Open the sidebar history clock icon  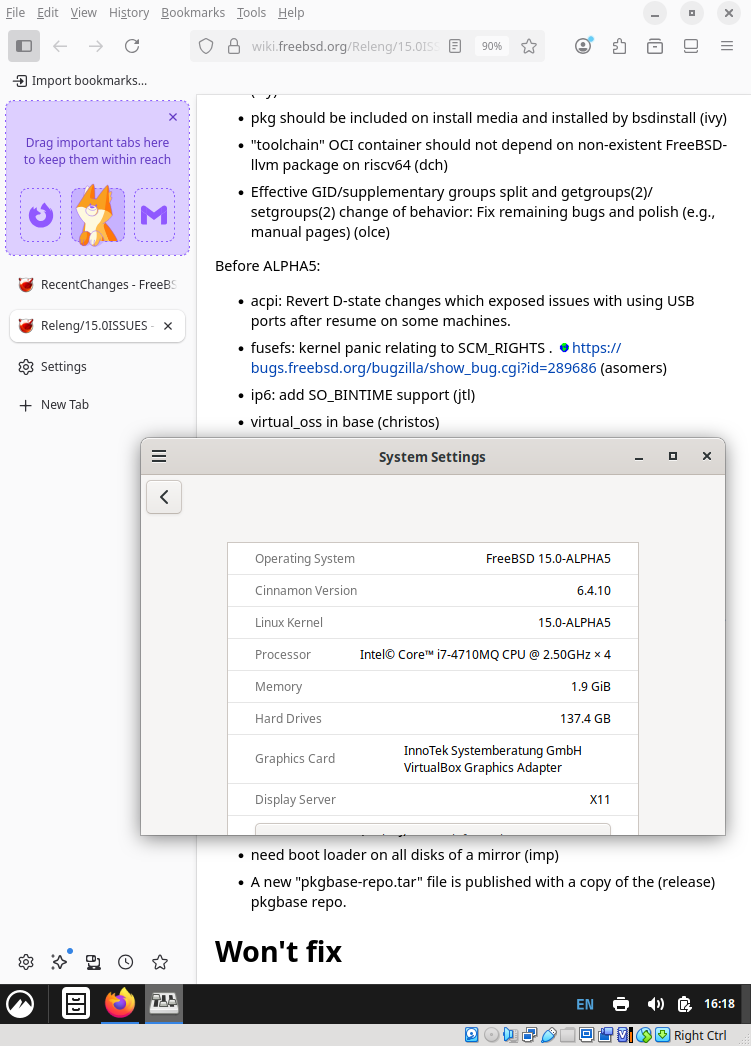point(126,962)
